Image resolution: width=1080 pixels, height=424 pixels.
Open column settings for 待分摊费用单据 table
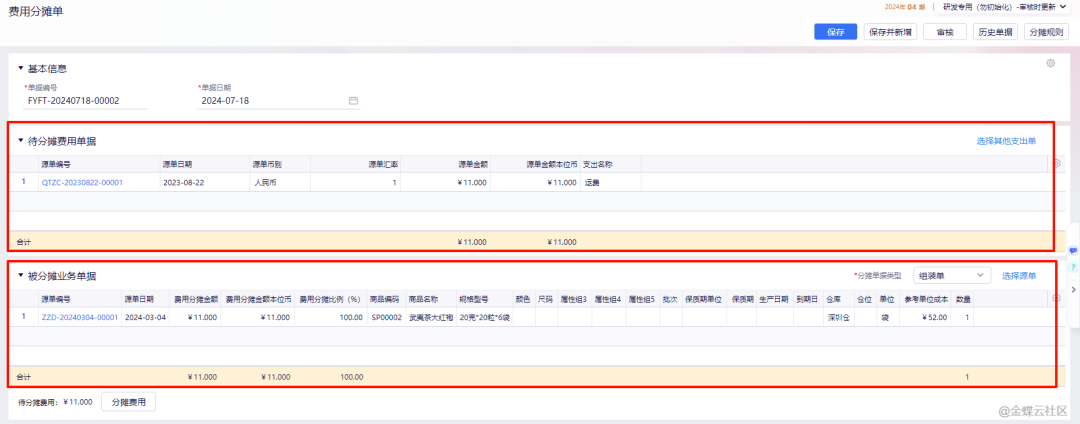tap(1057, 163)
